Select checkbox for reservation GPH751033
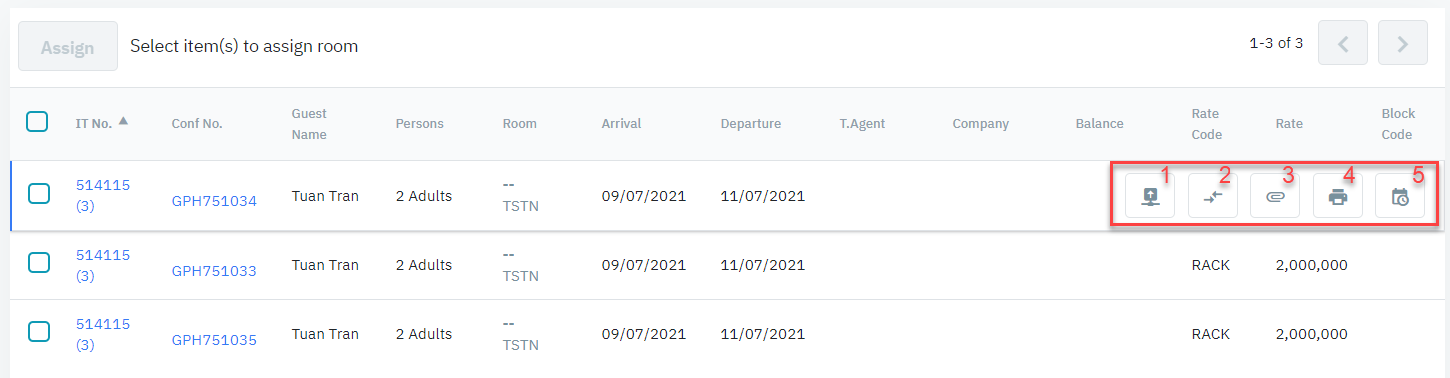 [x=39, y=263]
